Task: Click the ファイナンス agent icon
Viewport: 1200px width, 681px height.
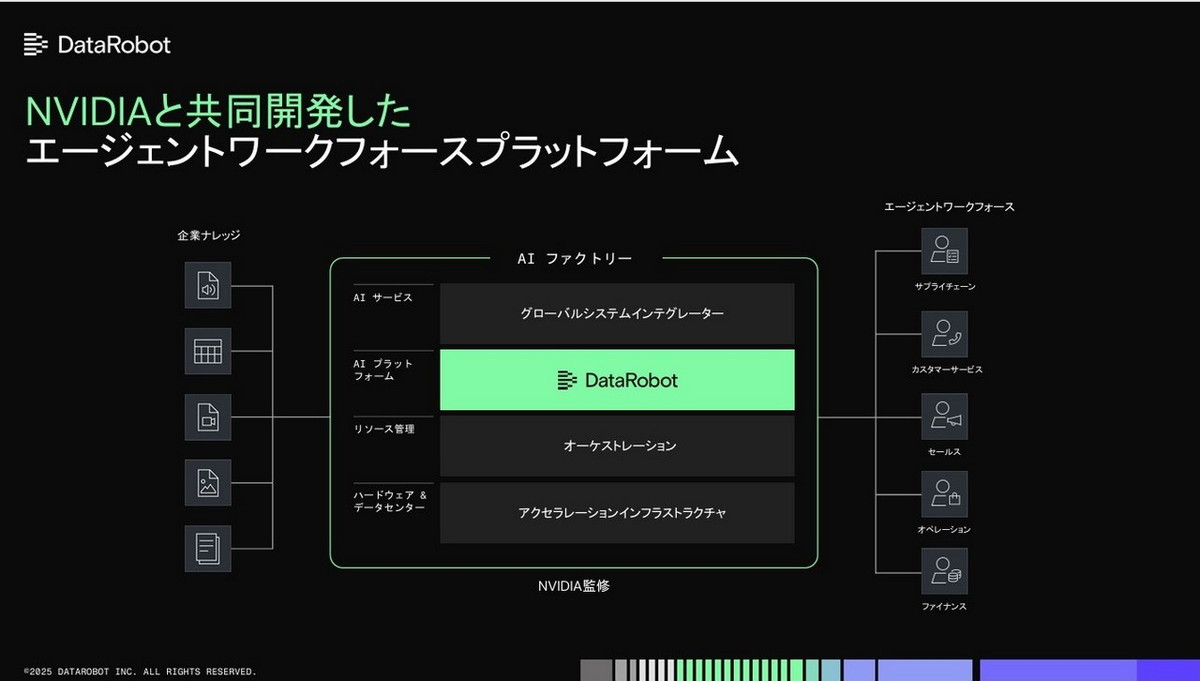Action: pos(944,572)
